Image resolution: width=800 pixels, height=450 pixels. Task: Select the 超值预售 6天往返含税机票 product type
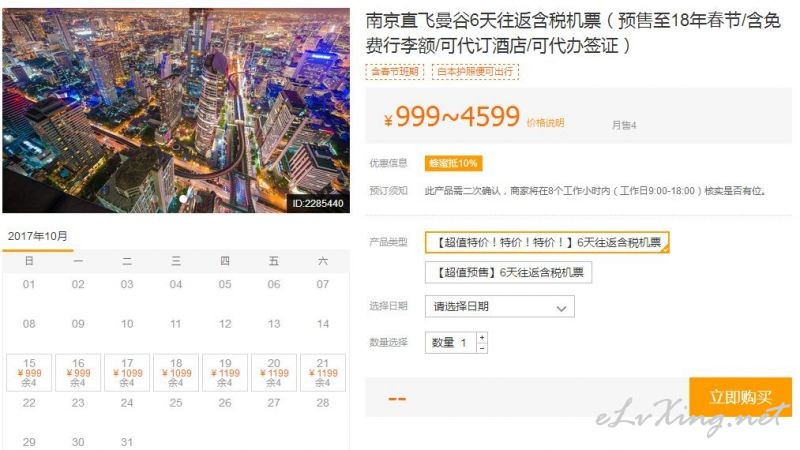pyautogui.click(x=508, y=272)
